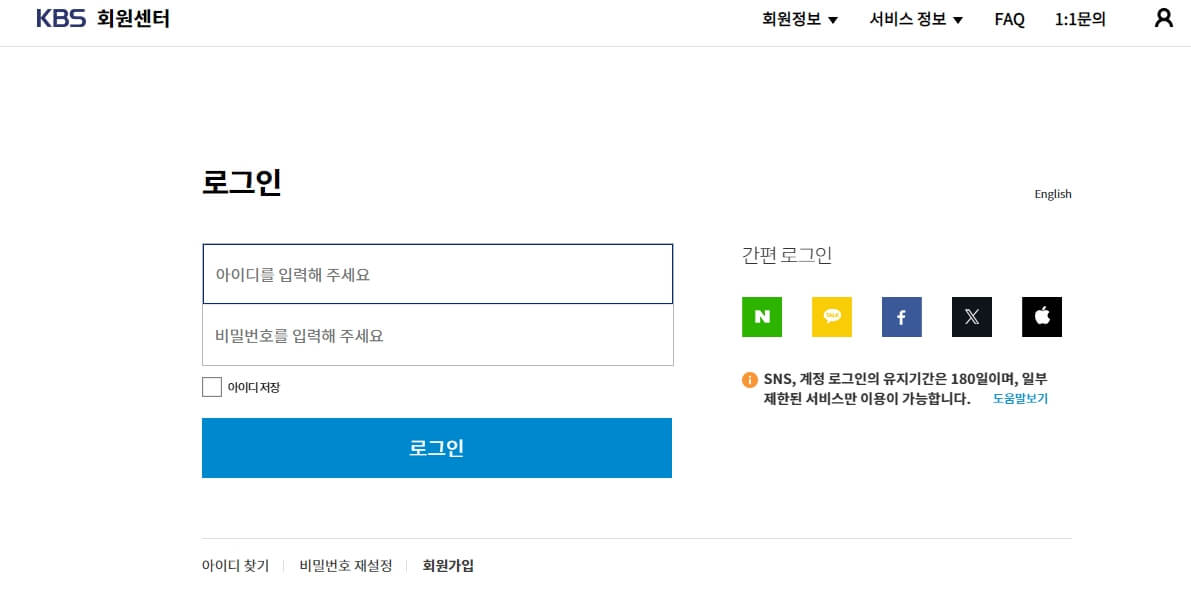This screenshot has height=593, width=1191.
Task: Open the 도움말보기 help link
Action: 1021,398
